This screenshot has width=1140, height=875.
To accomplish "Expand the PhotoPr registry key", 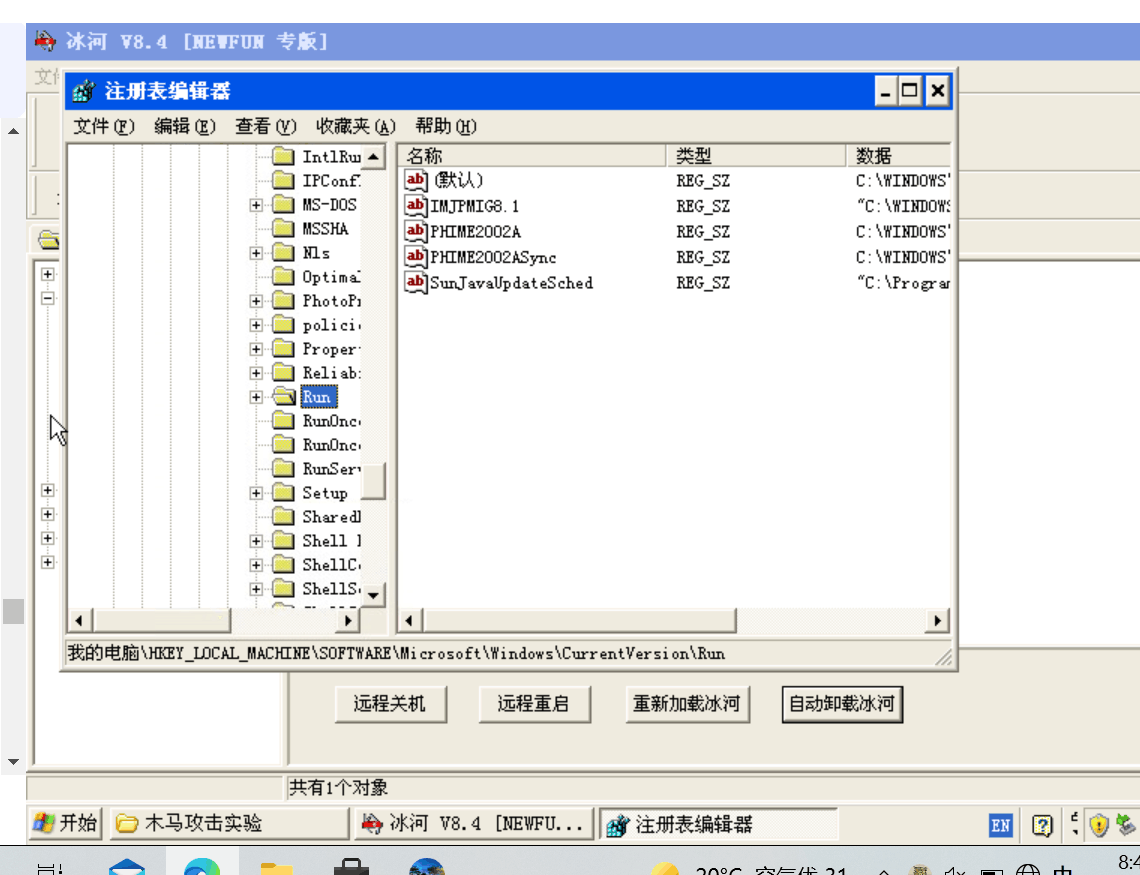I will tap(256, 302).
